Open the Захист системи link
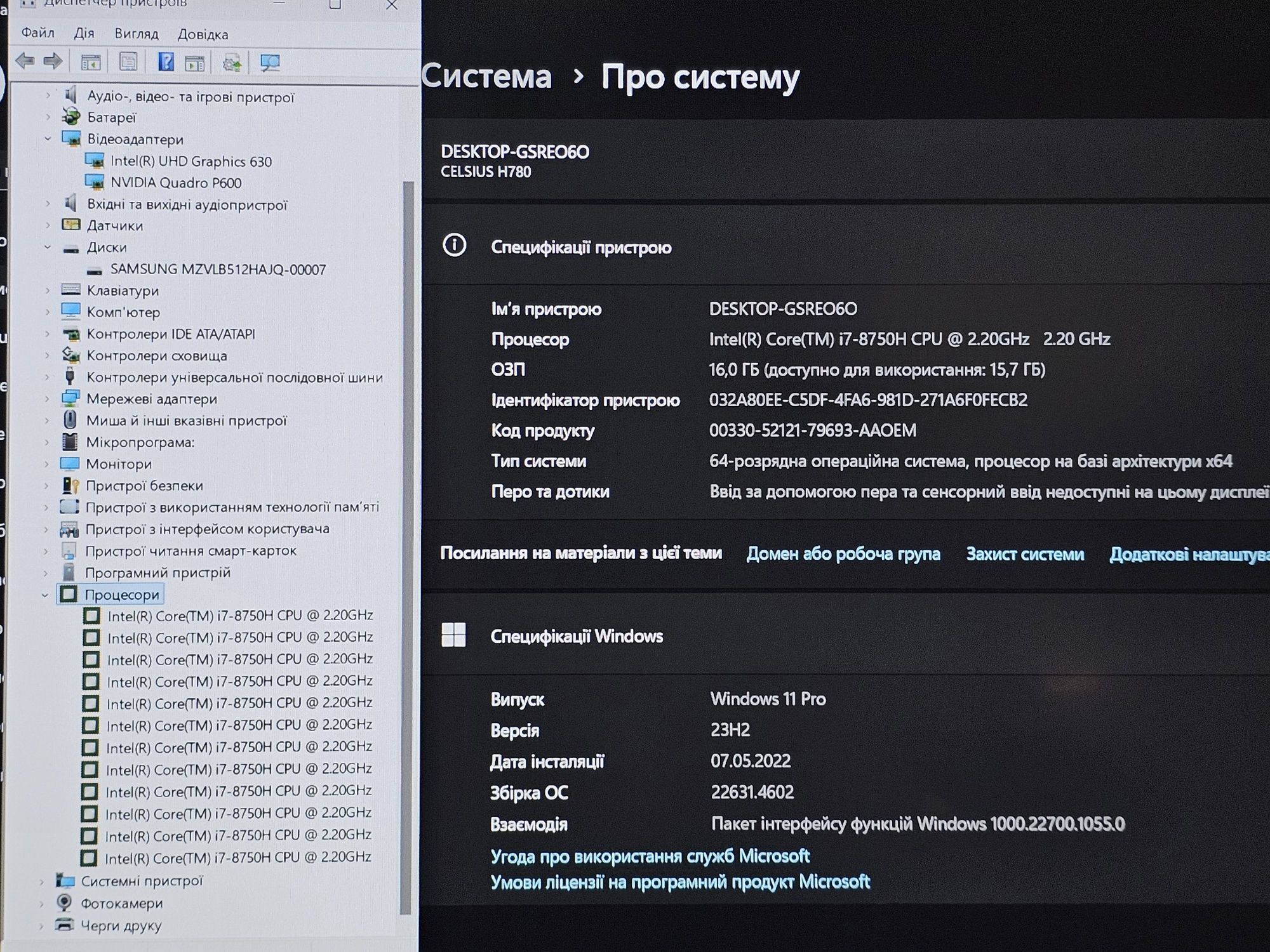 click(x=1025, y=554)
